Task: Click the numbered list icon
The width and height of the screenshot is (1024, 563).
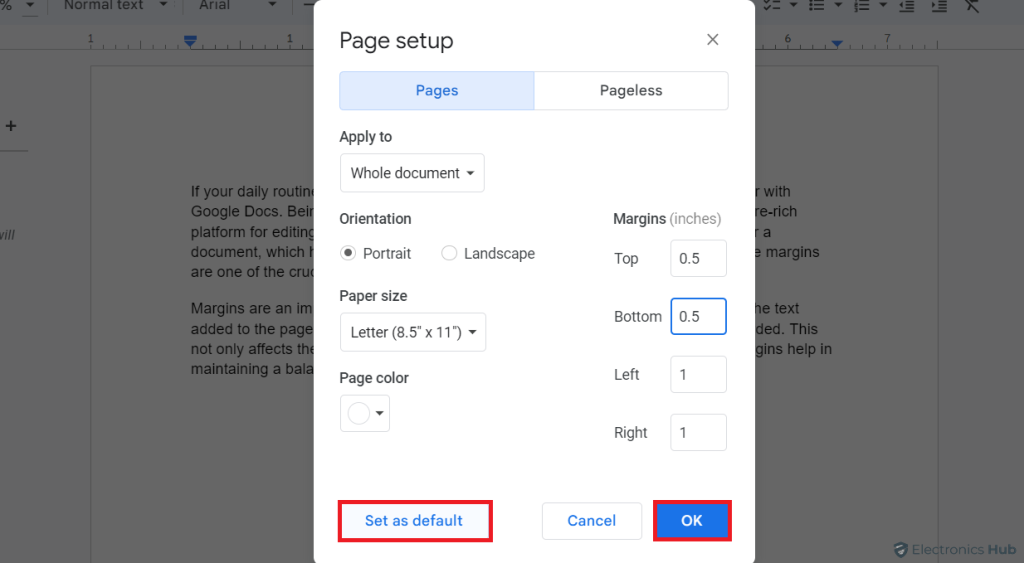Action: tap(860, 5)
